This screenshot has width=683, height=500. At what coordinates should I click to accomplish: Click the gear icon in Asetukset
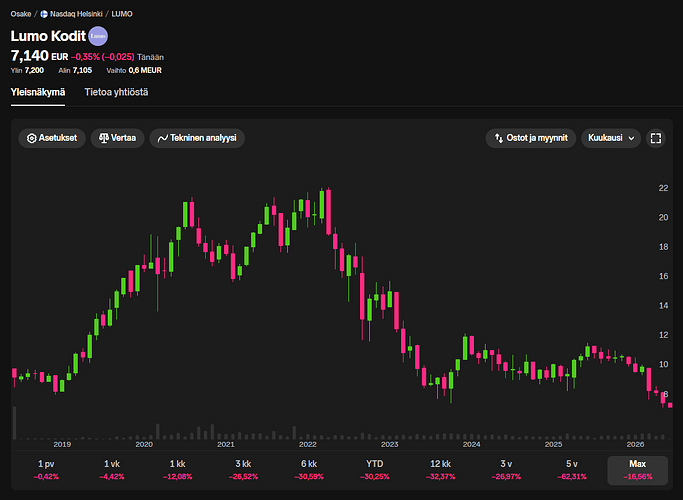[31, 138]
